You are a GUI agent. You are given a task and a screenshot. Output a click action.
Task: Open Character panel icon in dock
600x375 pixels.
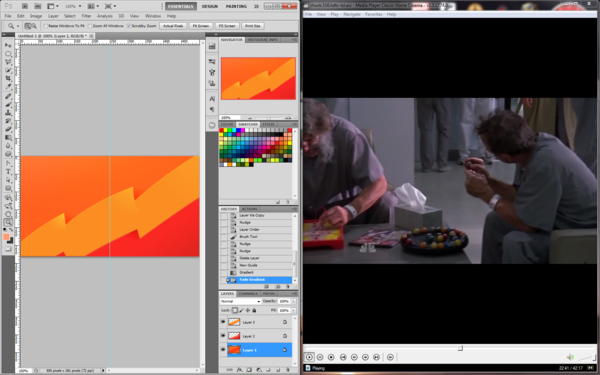coord(212,99)
